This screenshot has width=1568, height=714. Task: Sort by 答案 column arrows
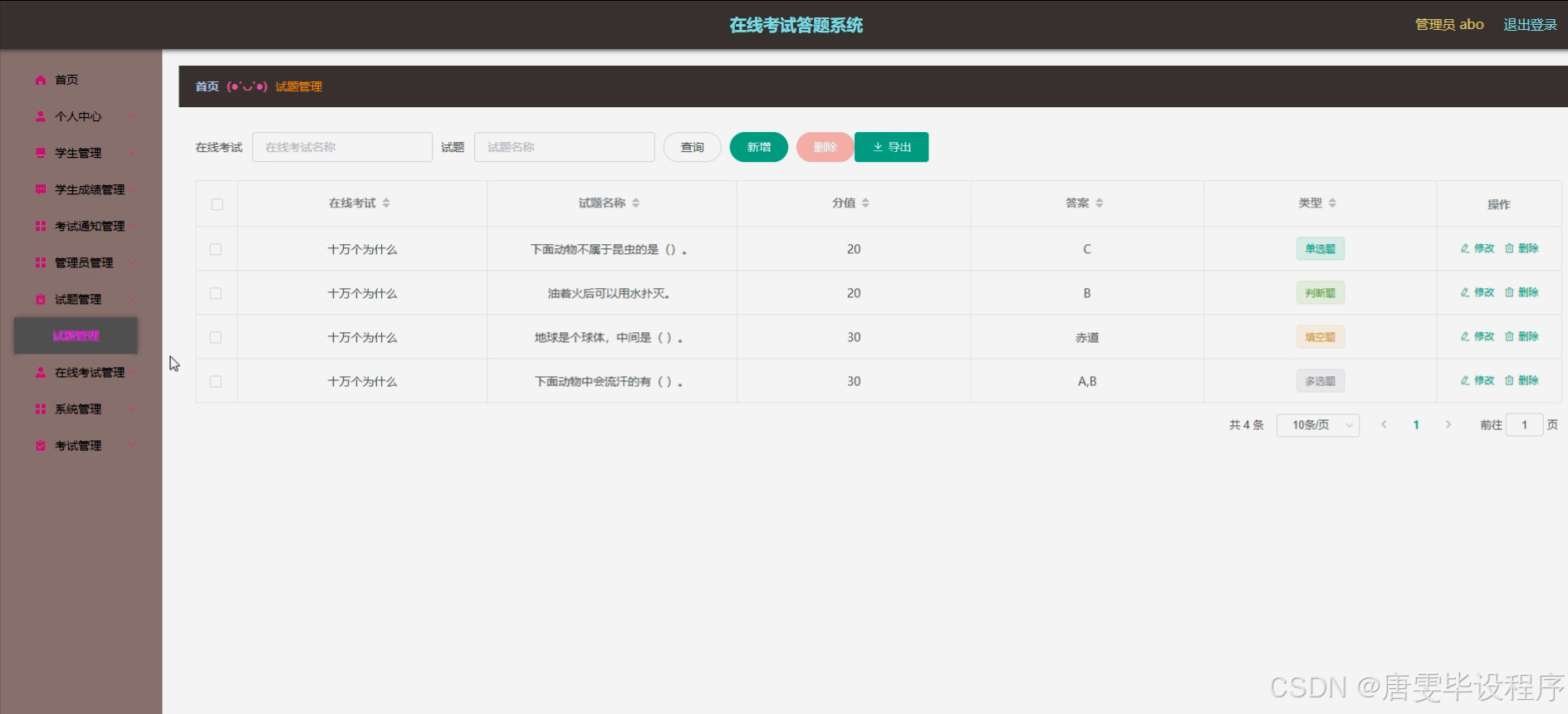[1100, 203]
